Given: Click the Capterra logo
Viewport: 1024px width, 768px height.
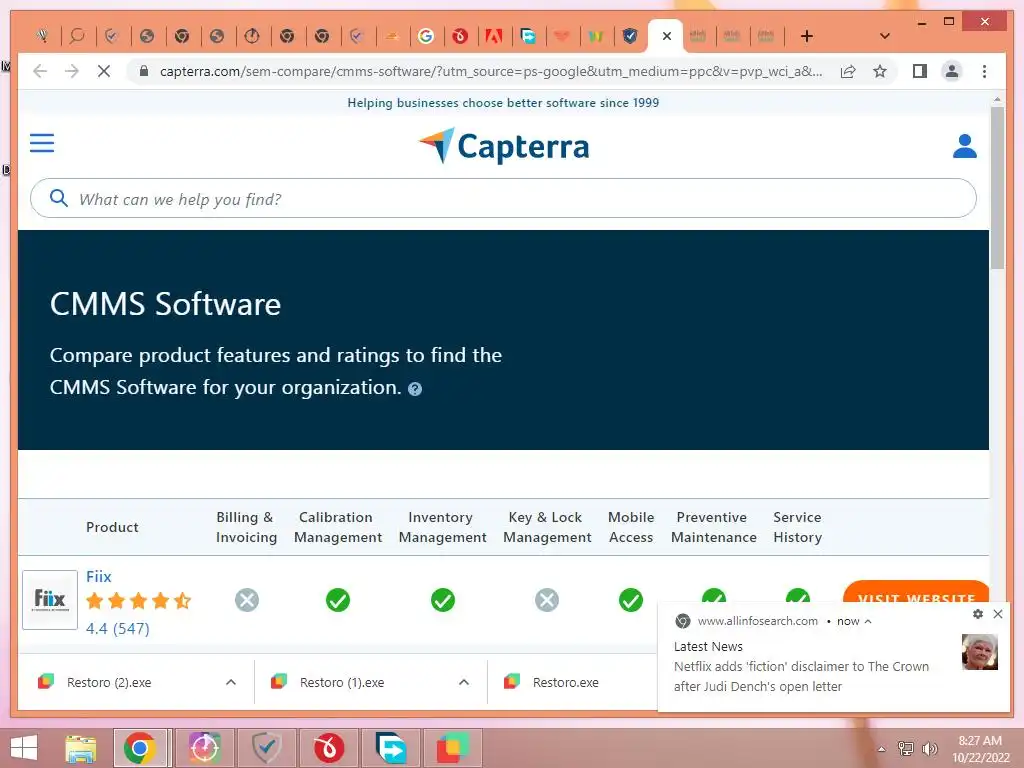Looking at the screenshot, I should coord(504,146).
